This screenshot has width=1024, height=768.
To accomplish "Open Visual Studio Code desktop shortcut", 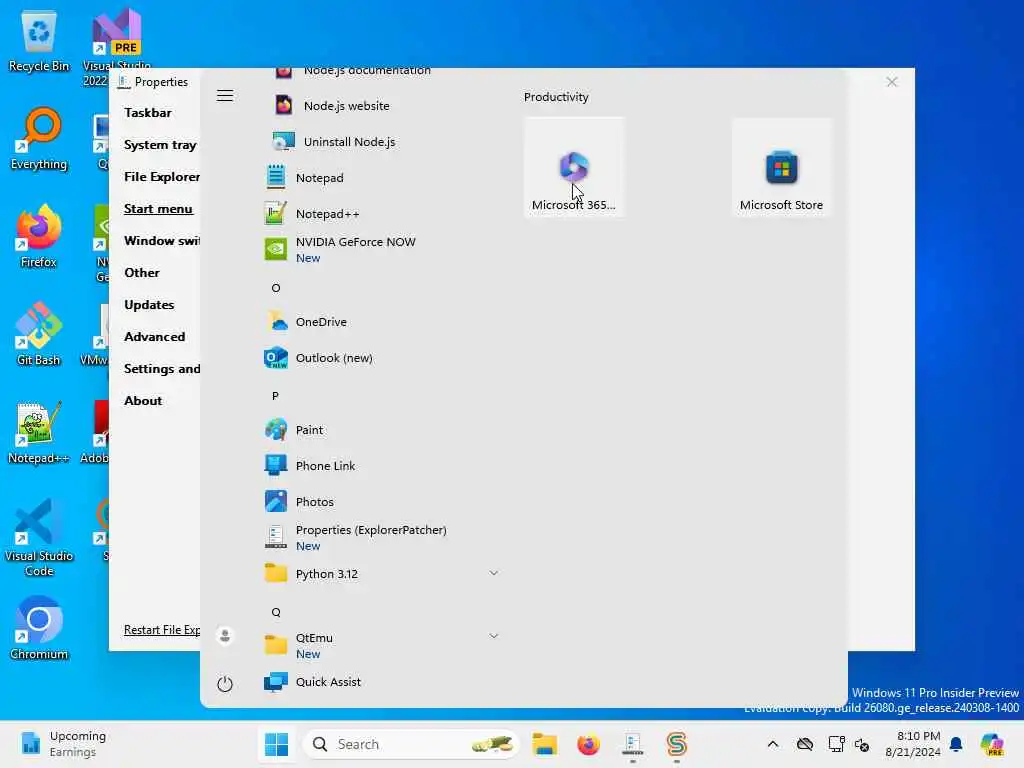I will click(39, 537).
